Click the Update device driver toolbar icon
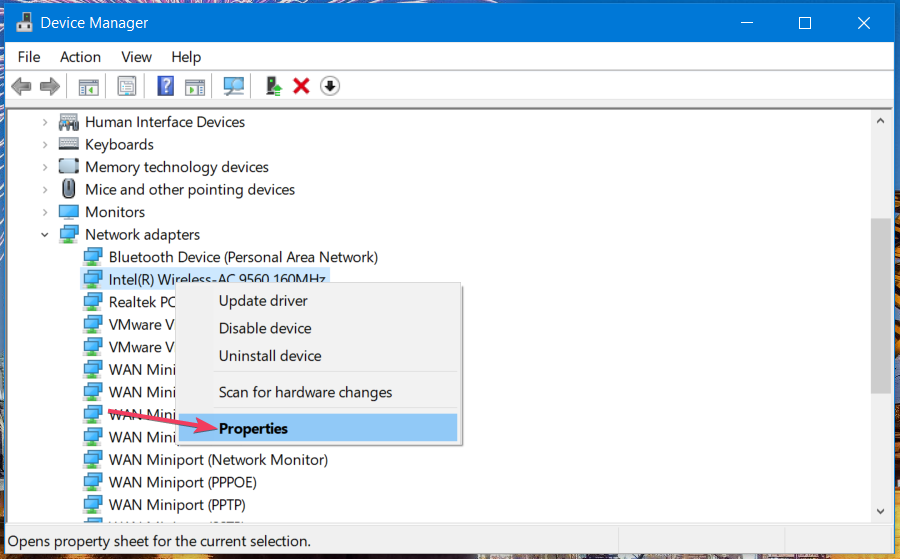 [274, 86]
